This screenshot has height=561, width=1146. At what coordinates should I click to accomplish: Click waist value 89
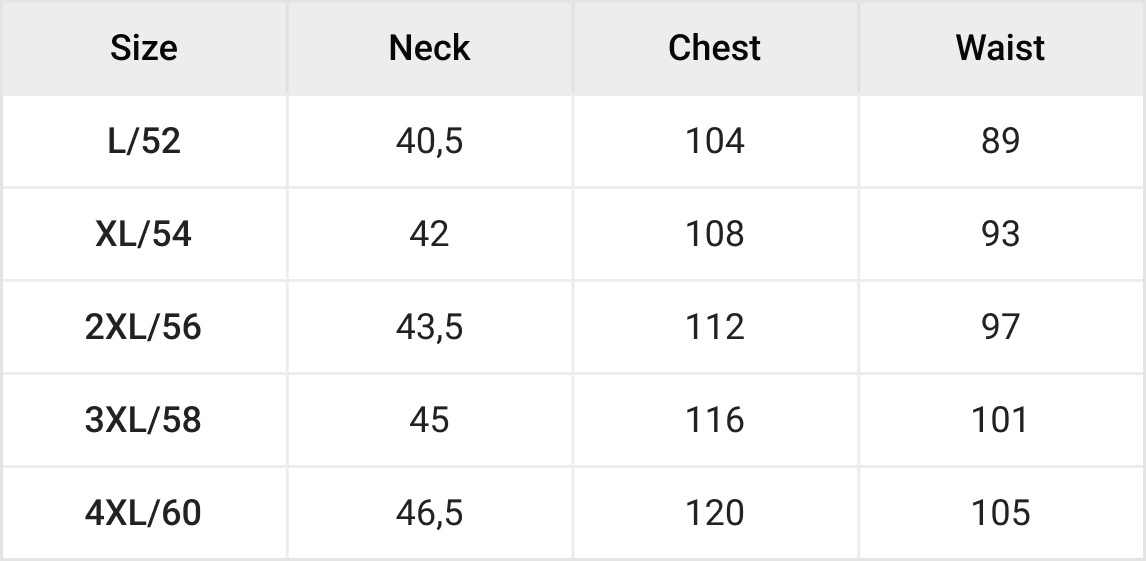coord(1000,141)
